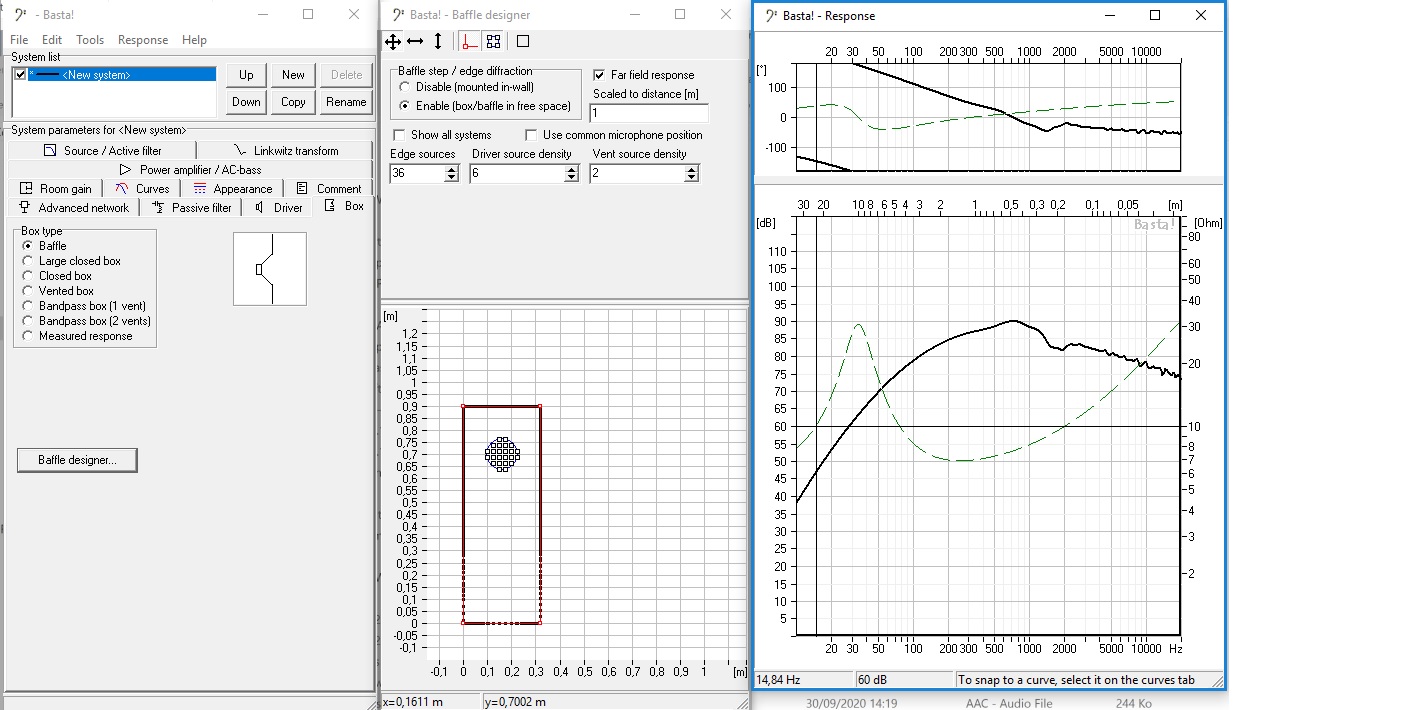Viewport: 1417px width, 710px height.
Task: Click the Scaled to distance input field
Action: point(650,113)
